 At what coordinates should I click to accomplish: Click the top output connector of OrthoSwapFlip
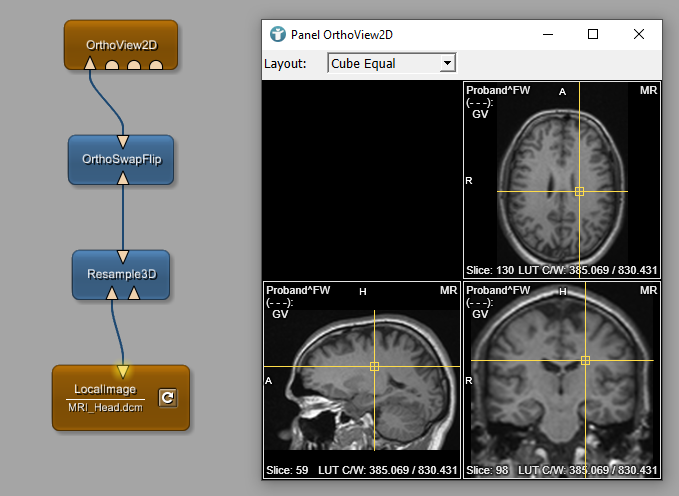(122, 140)
